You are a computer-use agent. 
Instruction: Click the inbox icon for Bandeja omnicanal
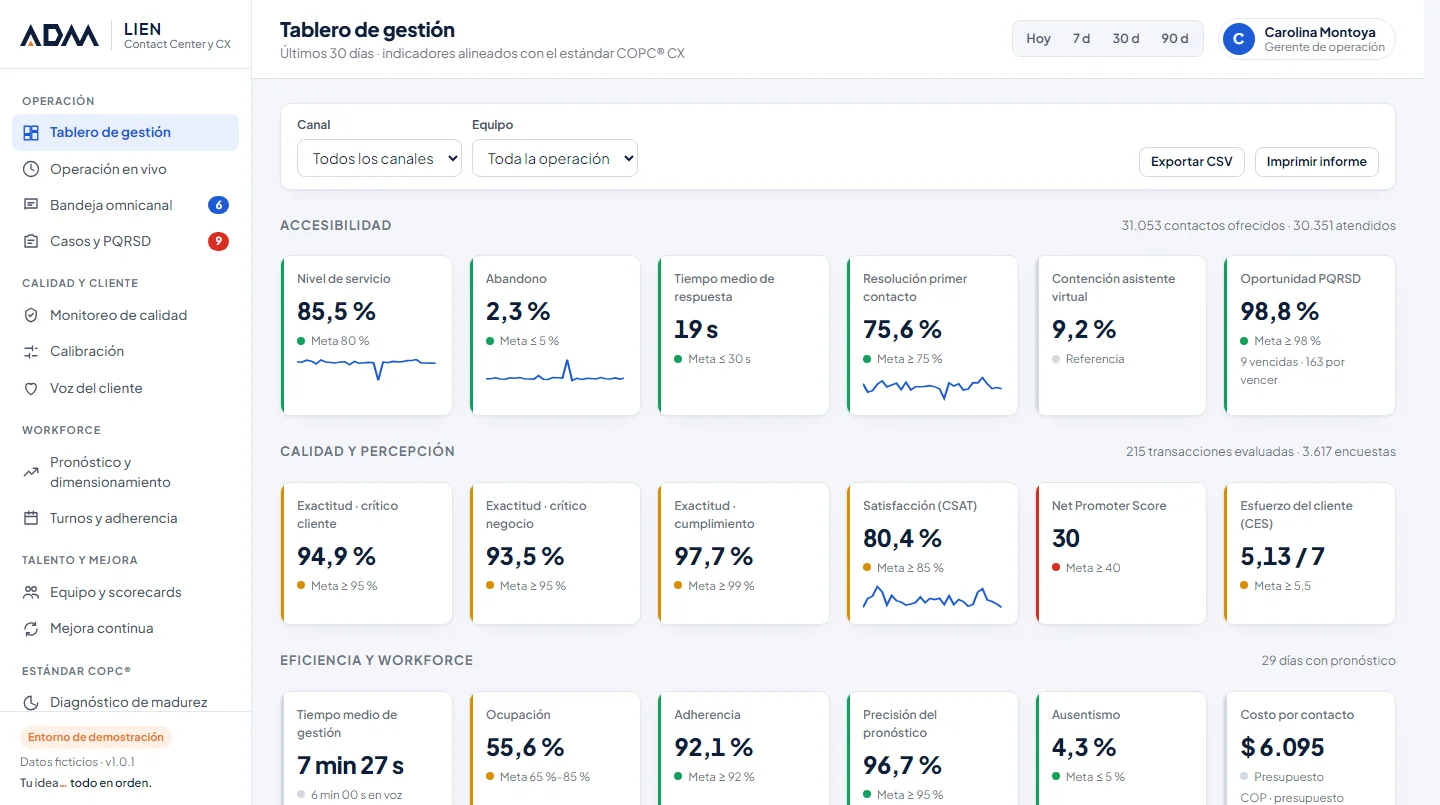point(31,205)
